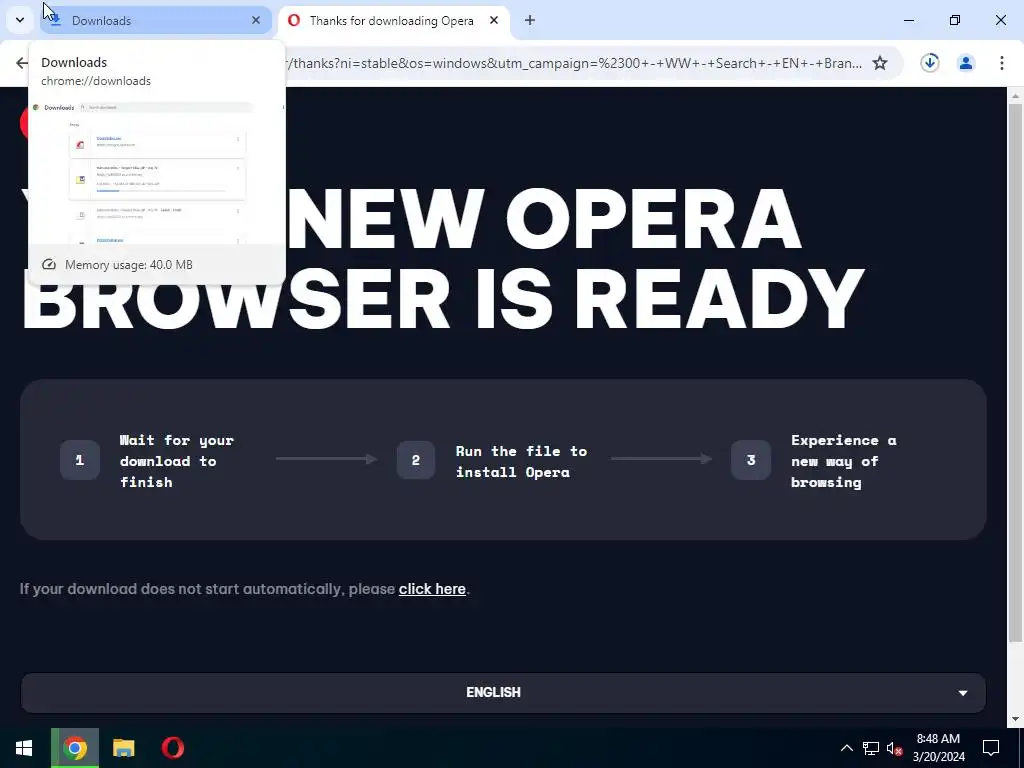The height and width of the screenshot is (768, 1024).
Task: Click 'Memory usage: 40.0 MB' text
Action: click(129, 264)
